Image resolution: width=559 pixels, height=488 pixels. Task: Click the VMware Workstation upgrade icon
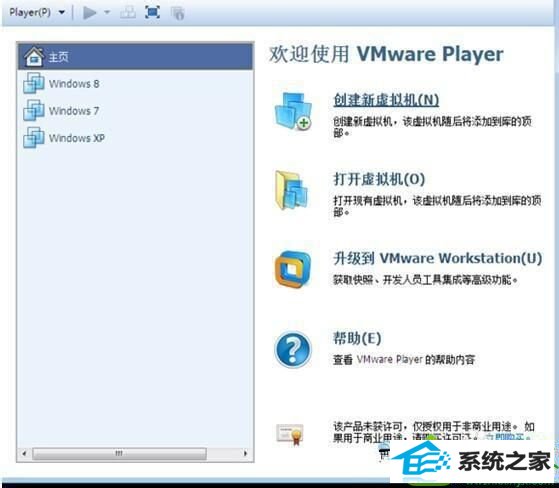coord(293,269)
